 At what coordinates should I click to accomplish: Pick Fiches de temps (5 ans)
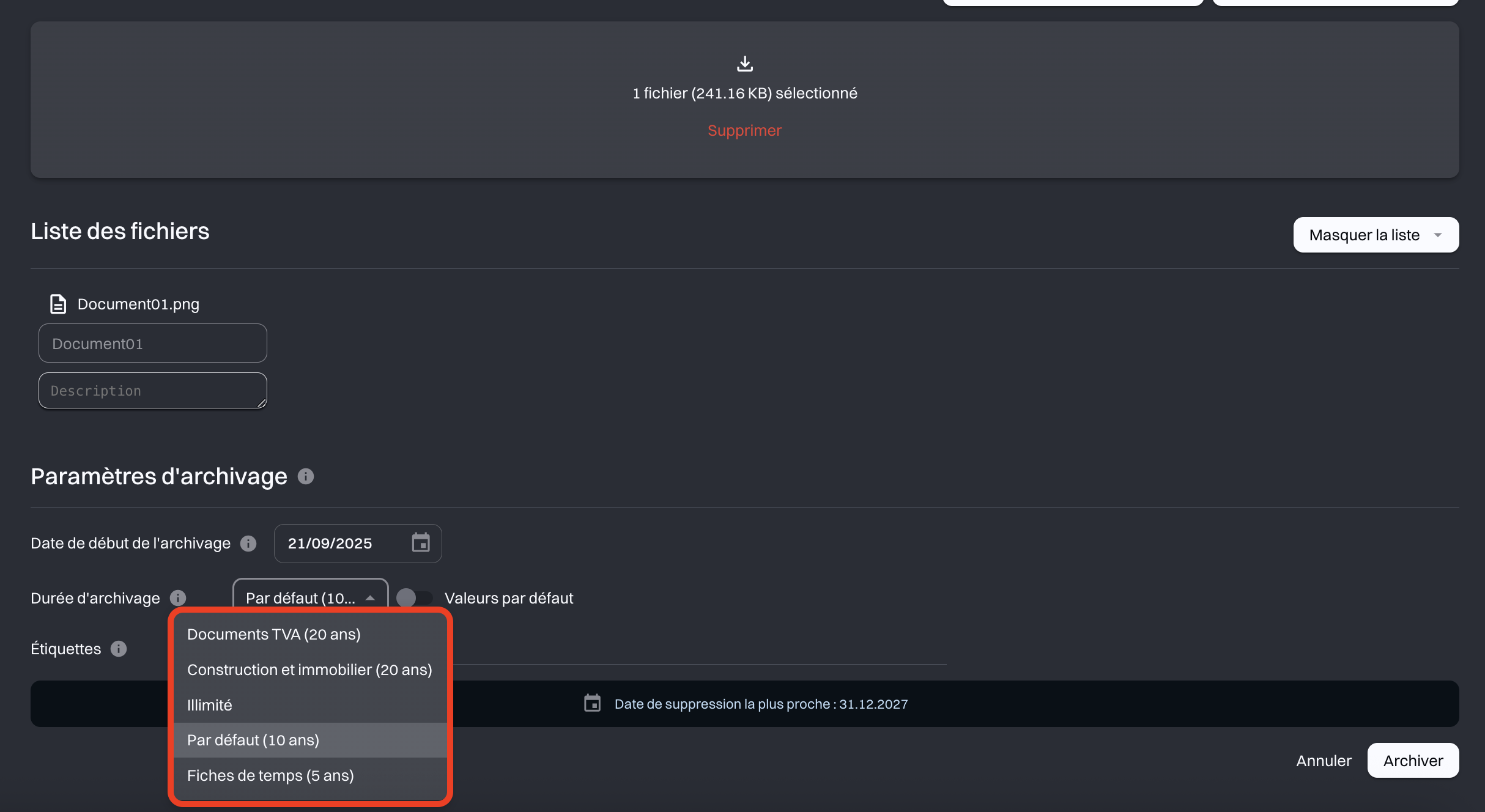click(x=270, y=775)
